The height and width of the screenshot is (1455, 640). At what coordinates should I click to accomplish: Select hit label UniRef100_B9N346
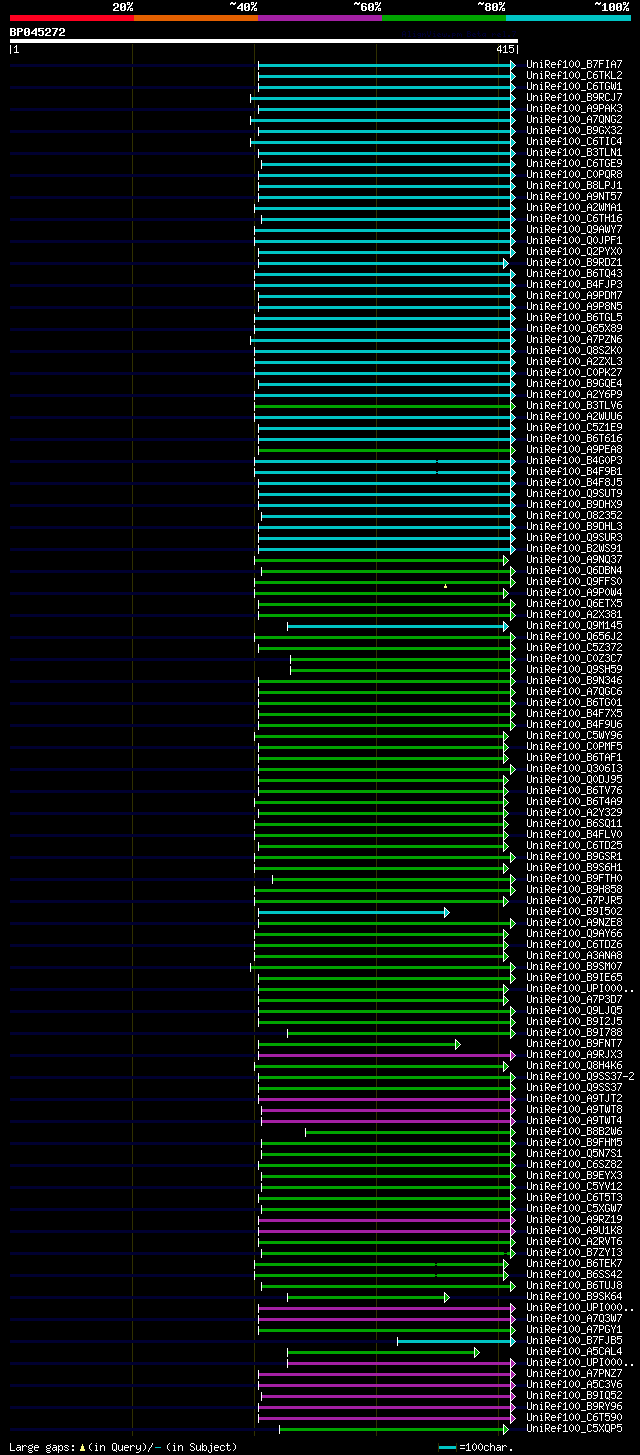click(573, 680)
